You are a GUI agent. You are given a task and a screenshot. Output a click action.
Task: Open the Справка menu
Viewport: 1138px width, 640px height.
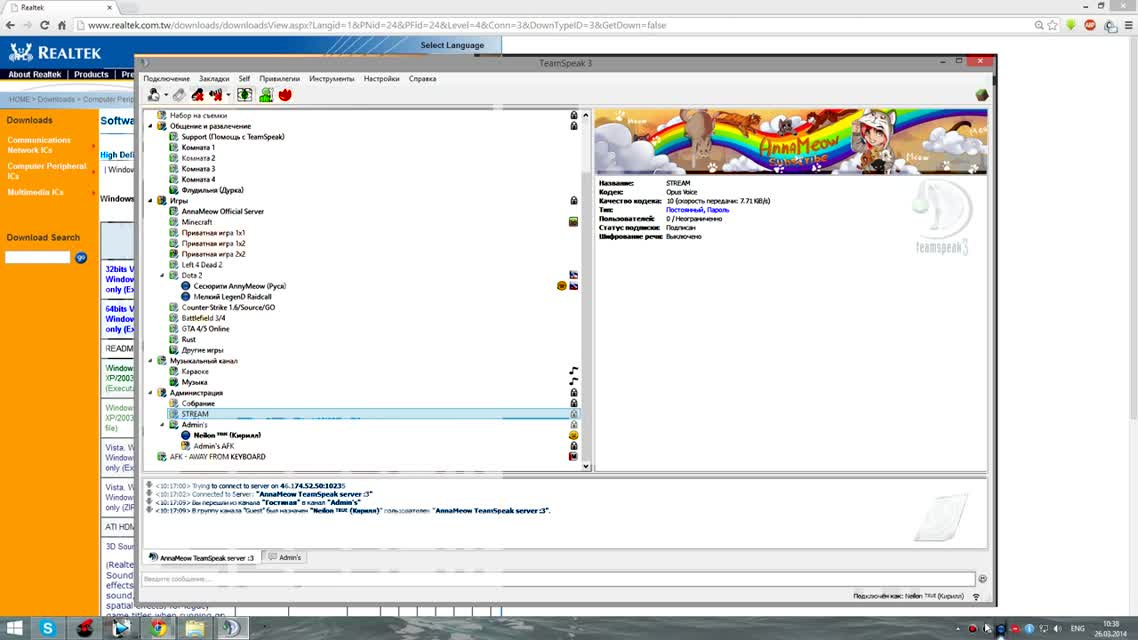[422, 78]
